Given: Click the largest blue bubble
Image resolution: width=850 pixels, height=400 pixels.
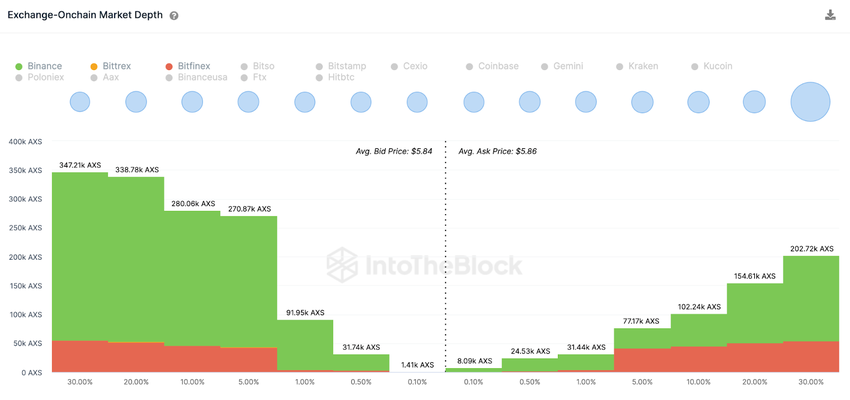Looking at the screenshot, I should click(x=811, y=102).
